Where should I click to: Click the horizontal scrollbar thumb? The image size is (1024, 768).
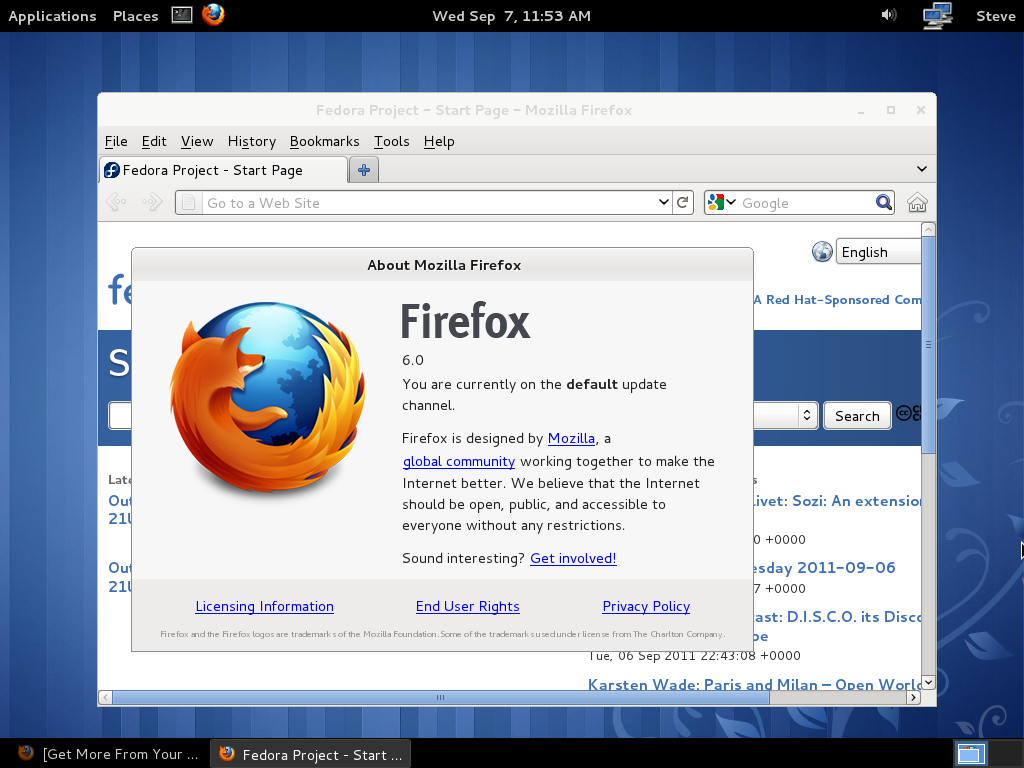tap(441, 697)
